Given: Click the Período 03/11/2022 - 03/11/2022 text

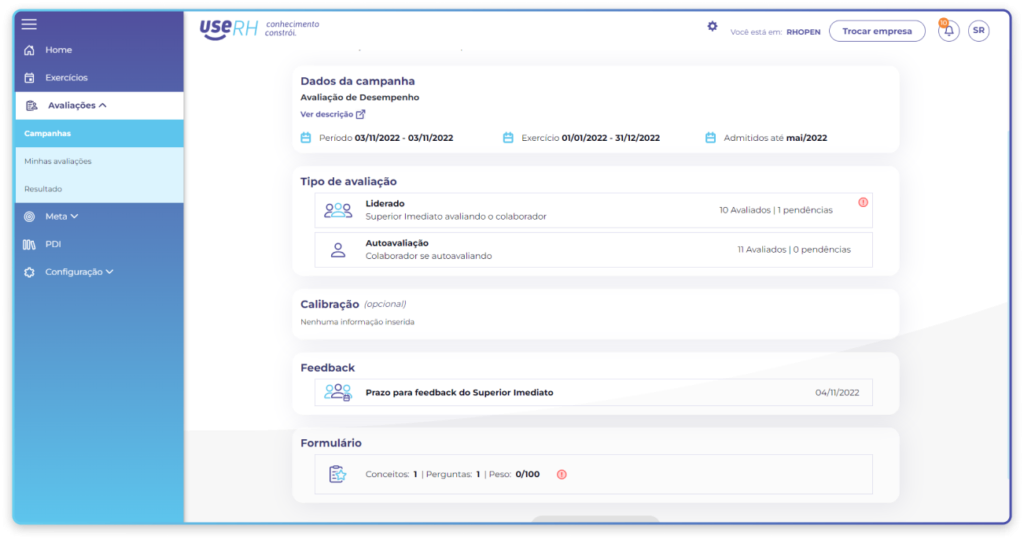Looking at the screenshot, I should (386, 138).
